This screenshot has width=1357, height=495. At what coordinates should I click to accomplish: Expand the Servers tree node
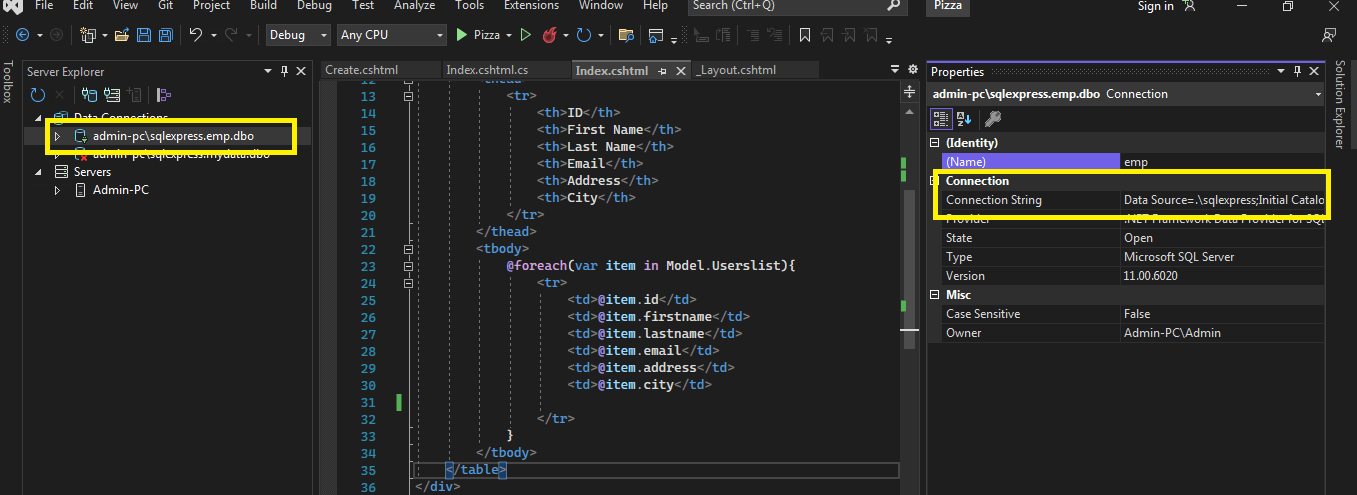[37, 172]
